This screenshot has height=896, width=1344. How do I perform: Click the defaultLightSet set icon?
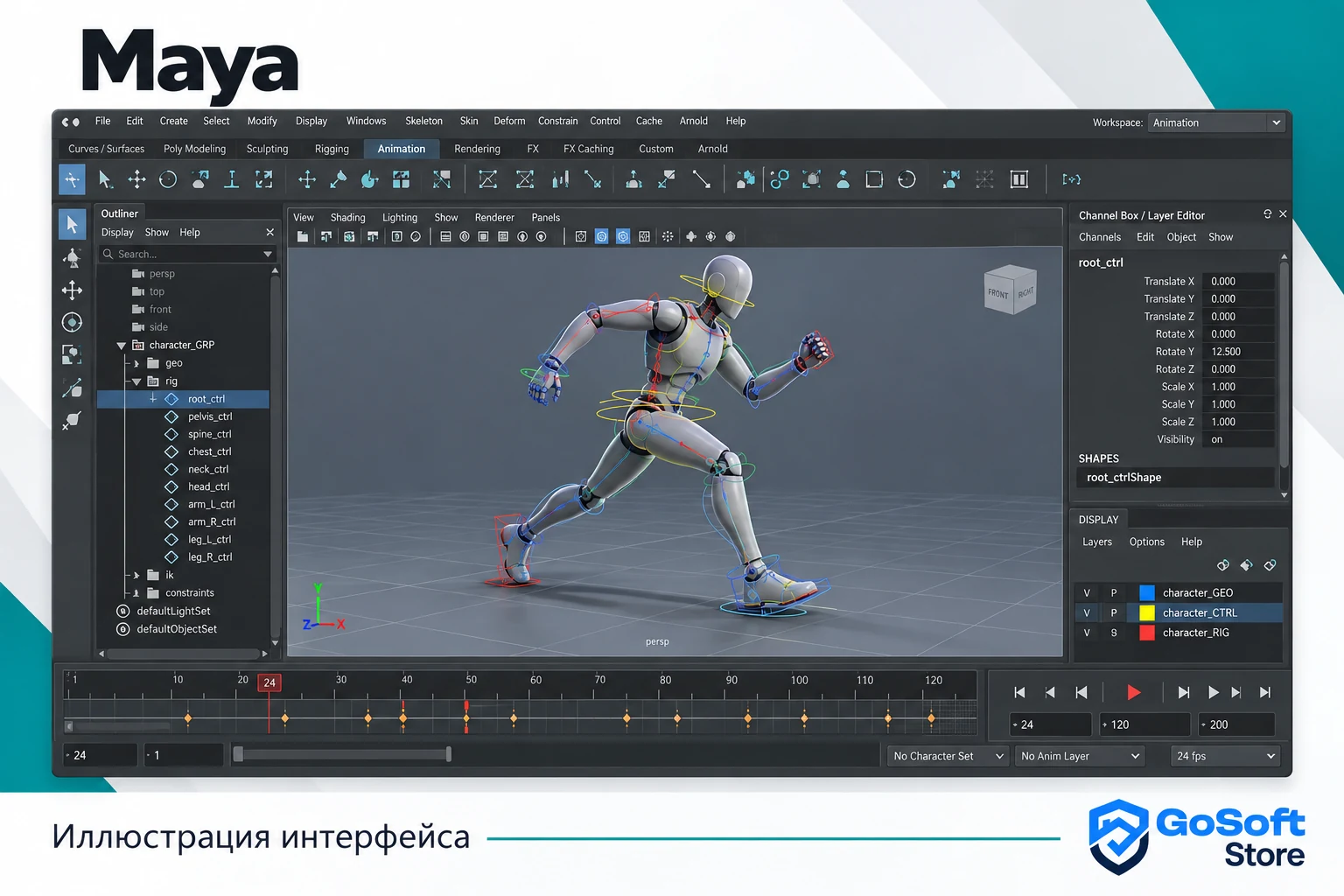[x=123, y=611]
